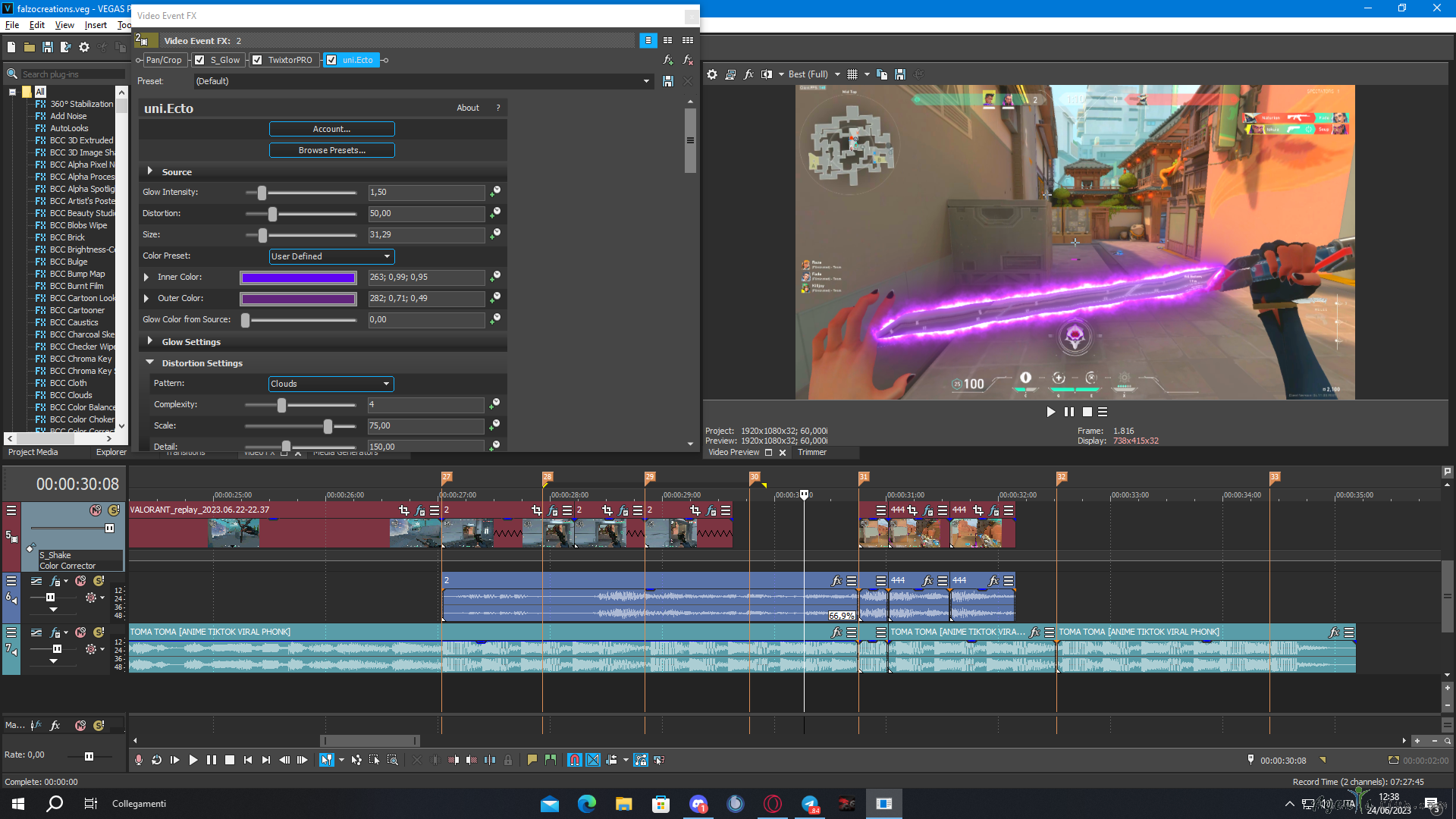The height and width of the screenshot is (819, 1456).
Task: Click the Record button in transport bar
Action: pos(139,760)
